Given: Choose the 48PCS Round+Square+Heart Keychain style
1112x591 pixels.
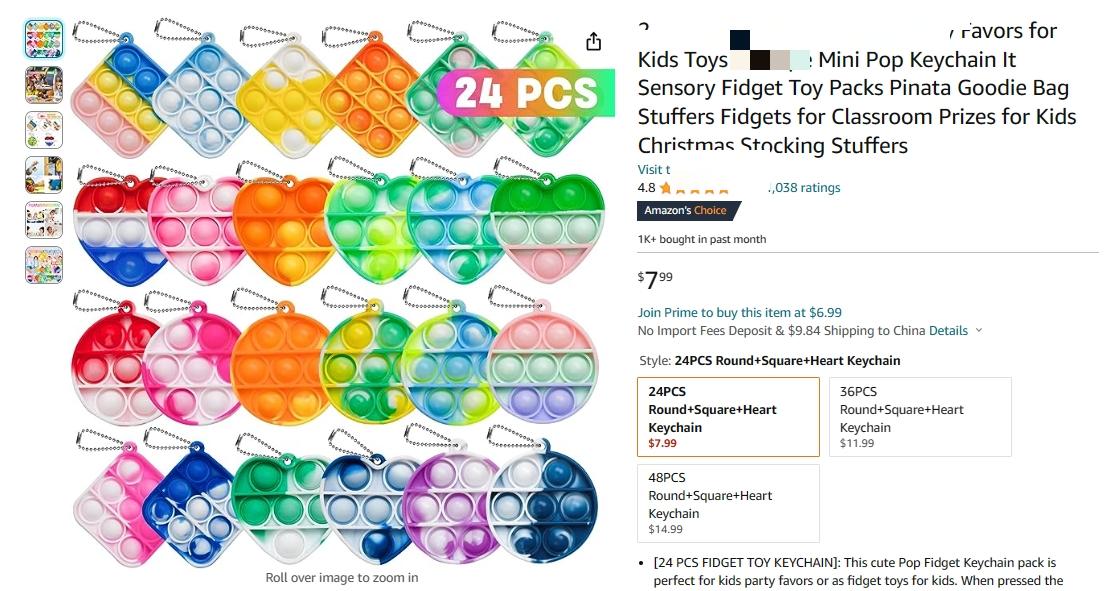Looking at the screenshot, I should [728, 503].
